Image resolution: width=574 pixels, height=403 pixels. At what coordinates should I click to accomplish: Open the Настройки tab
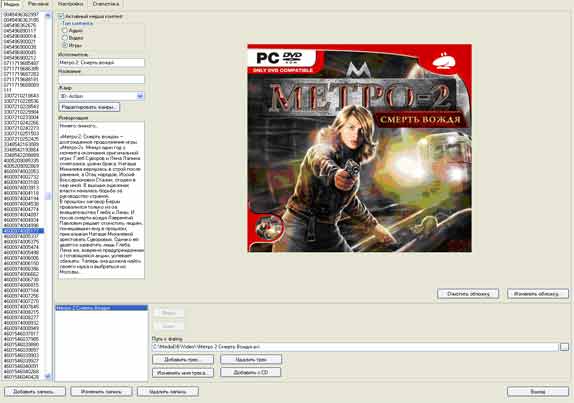(70, 4)
